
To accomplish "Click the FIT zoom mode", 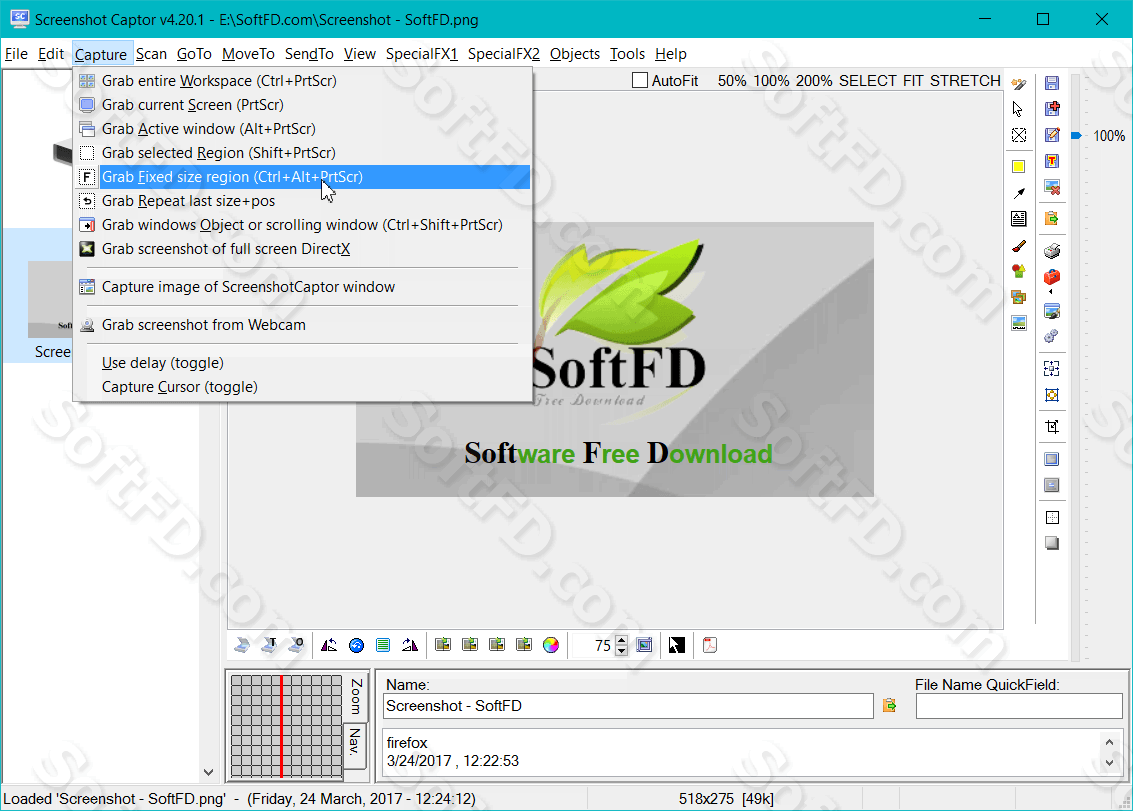I will coord(913,81).
